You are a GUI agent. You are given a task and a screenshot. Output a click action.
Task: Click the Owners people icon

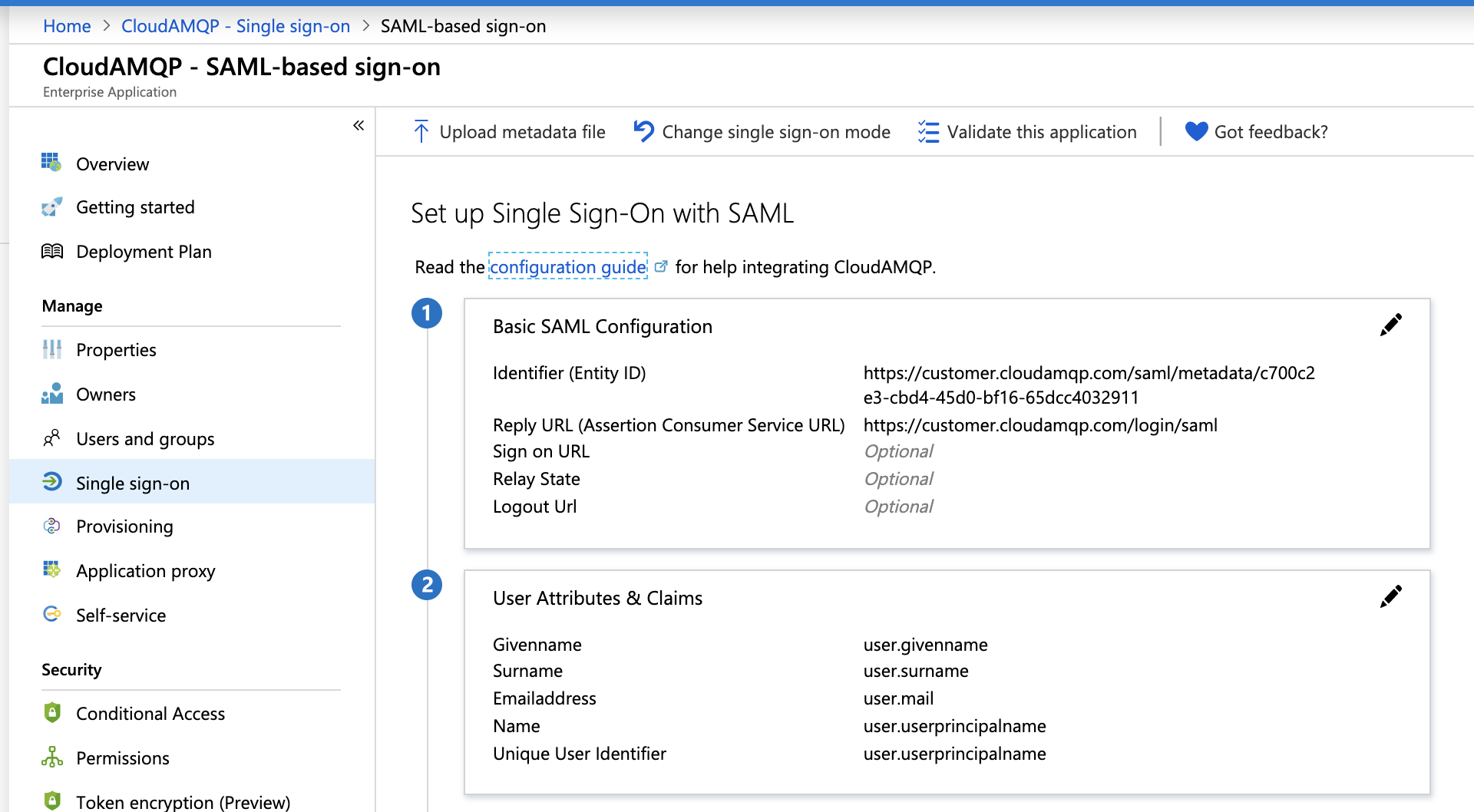(51, 394)
